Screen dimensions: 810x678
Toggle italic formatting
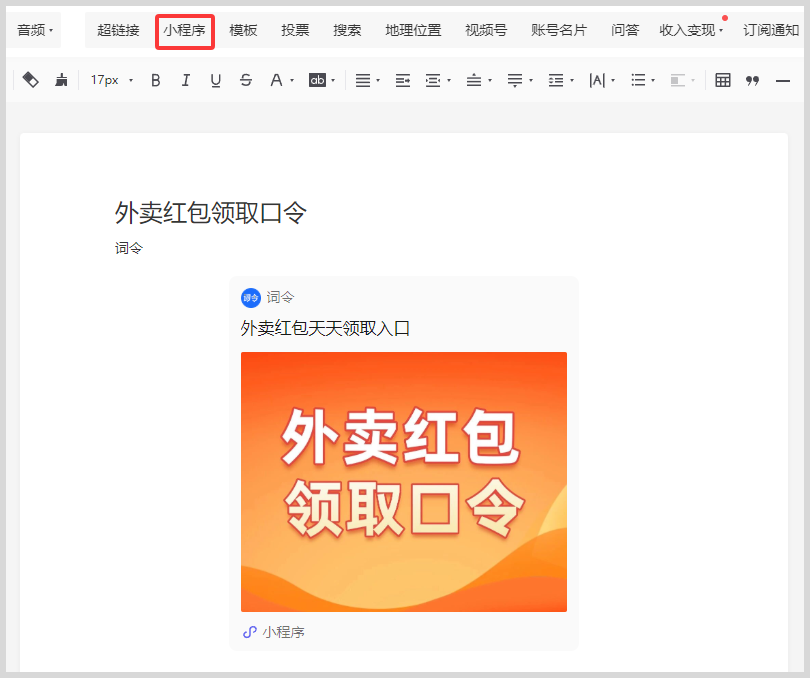point(185,80)
